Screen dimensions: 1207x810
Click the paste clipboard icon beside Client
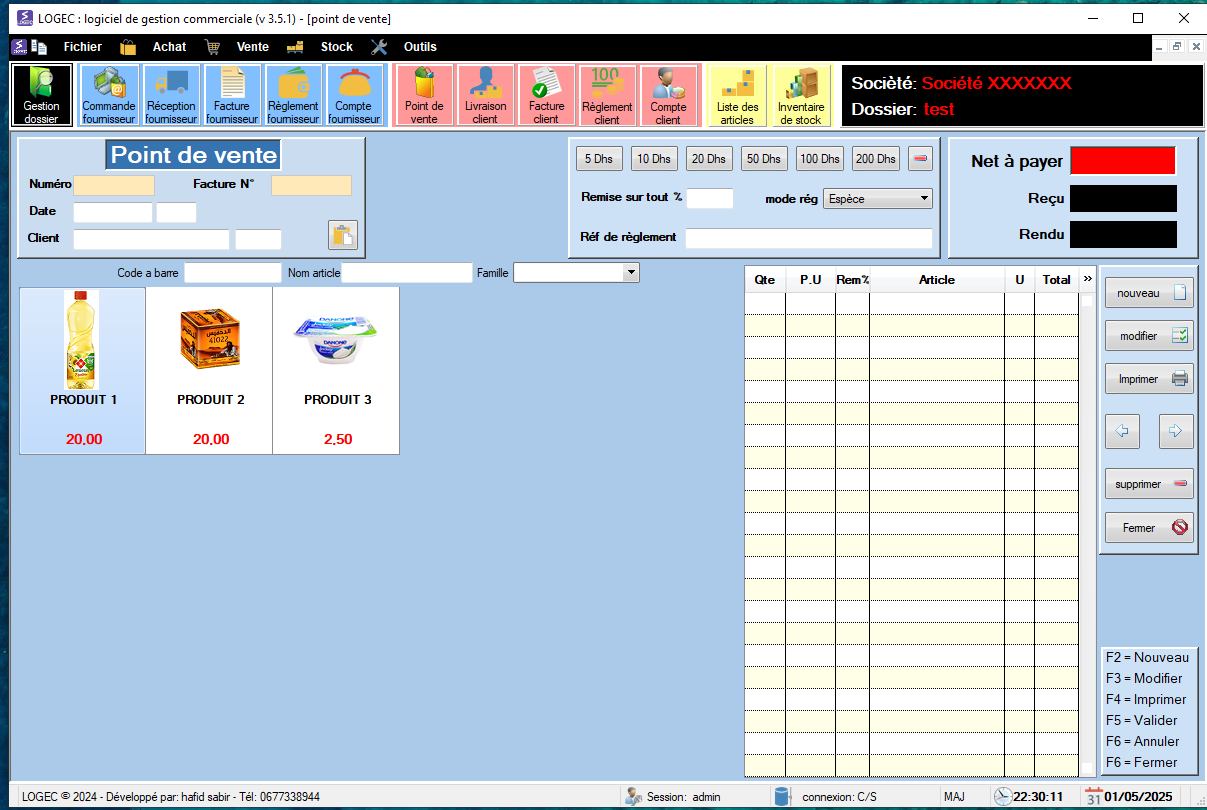tap(342, 236)
